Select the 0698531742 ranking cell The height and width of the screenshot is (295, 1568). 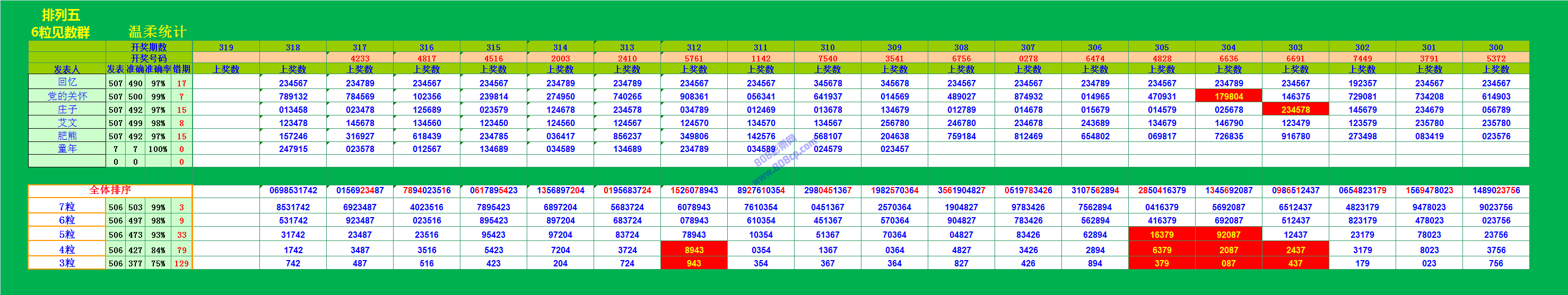(293, 190)
